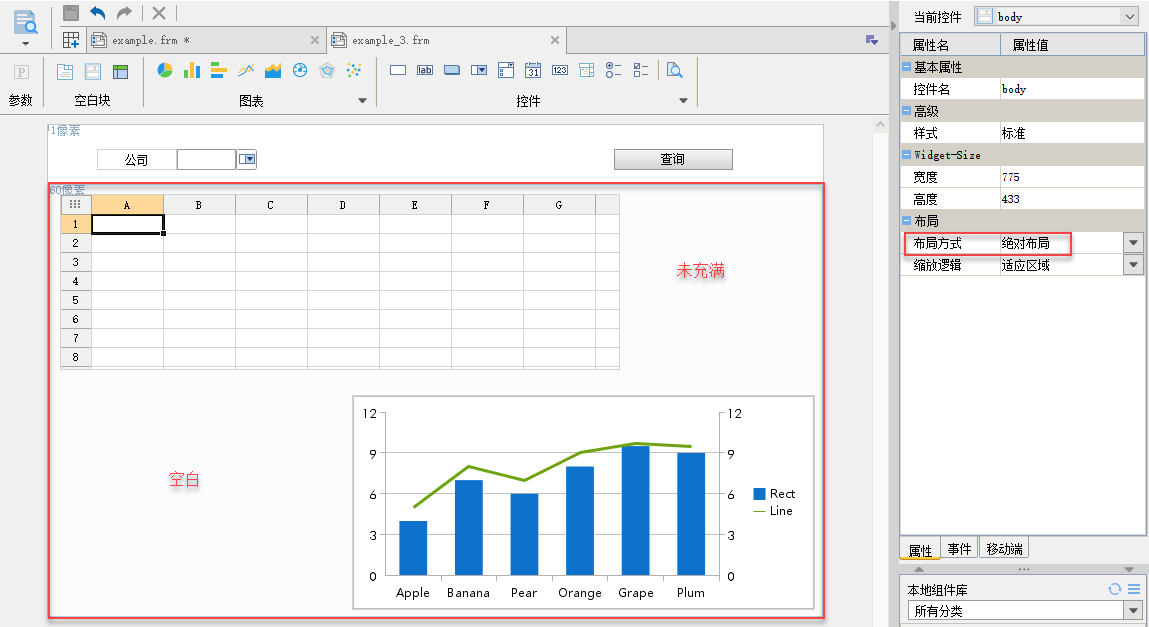
Task: Collapse the 布局 section
Action: [x=906, y=220]
